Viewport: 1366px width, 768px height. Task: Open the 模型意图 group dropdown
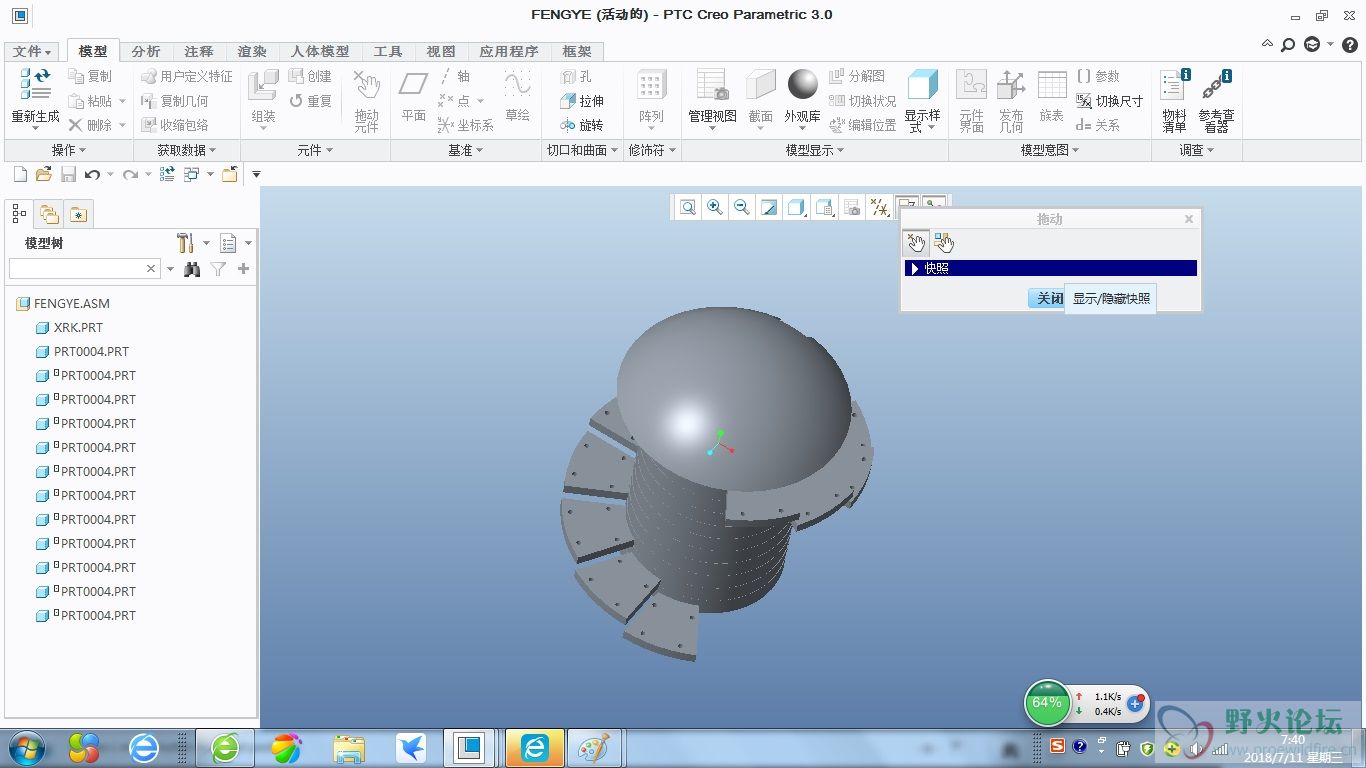[x=1050, y=150]
